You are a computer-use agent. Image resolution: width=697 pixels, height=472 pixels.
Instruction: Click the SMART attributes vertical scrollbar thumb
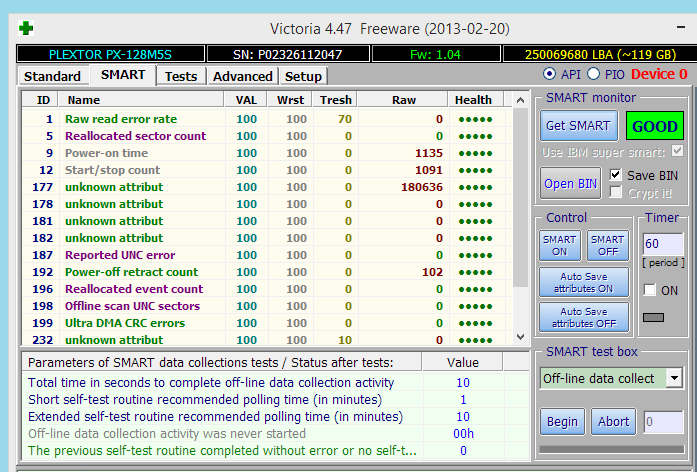(x=521, y=197)
